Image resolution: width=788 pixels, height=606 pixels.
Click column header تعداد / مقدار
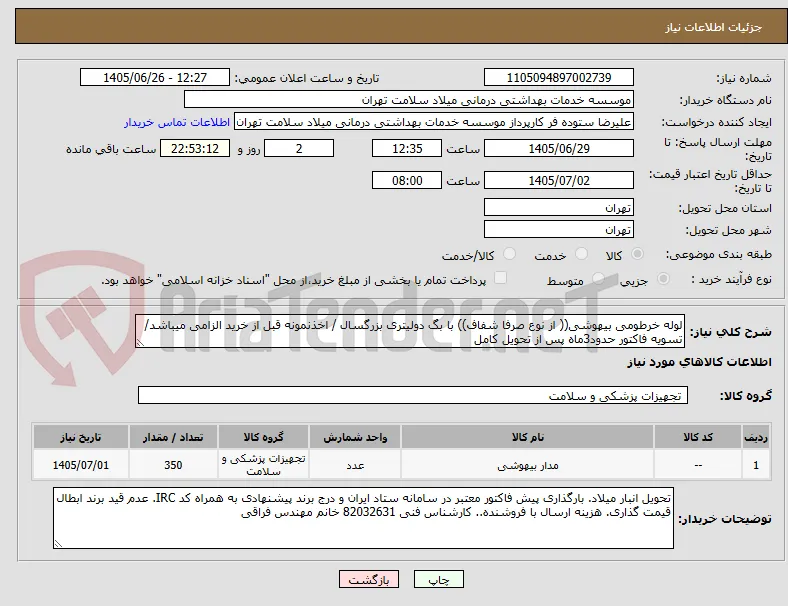click(x=173, y=437)
